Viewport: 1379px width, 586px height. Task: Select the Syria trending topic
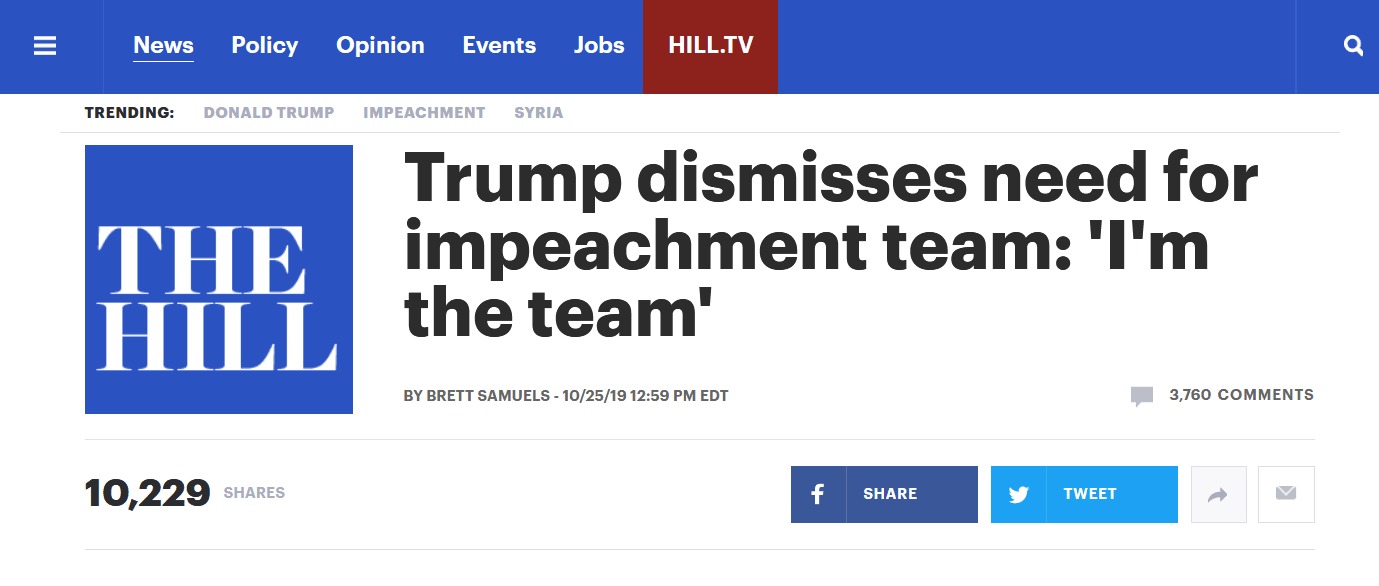(x=538, y=113)
